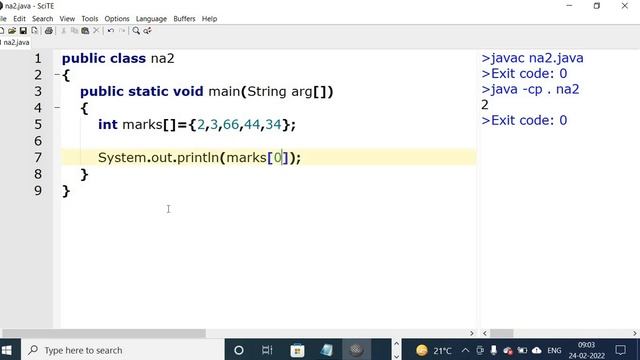This screenshot has width=640, height=360.
Task: Click line number 7 in the margin
Action: click(x=38, y=158)
